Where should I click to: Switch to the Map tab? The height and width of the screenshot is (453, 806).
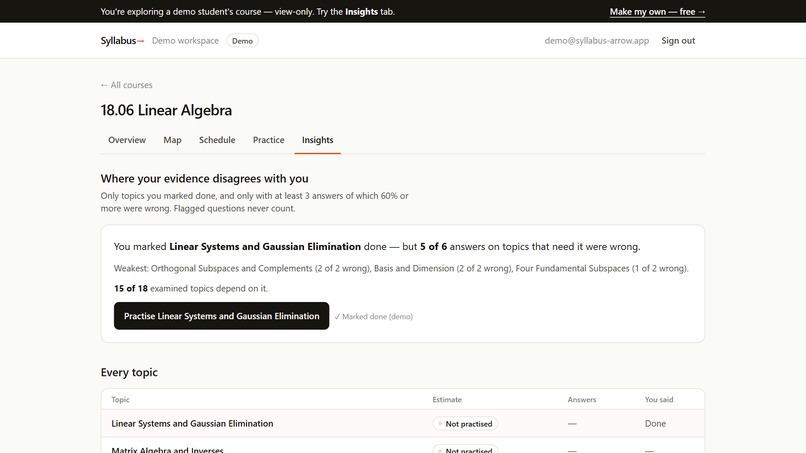click(172, 140)
